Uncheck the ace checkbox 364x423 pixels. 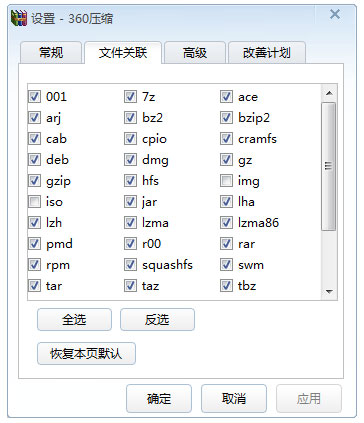pos(226,97)
